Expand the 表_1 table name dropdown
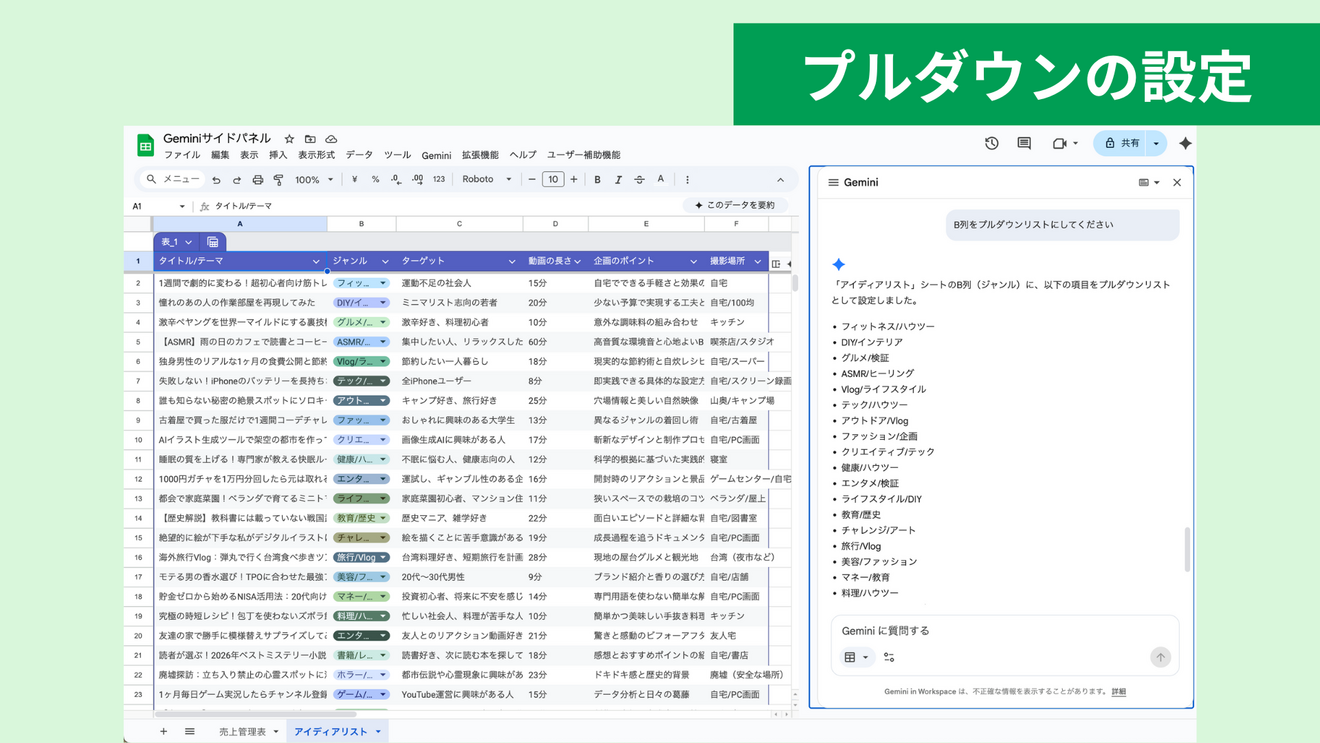Viewport: 1320px width, 743px height. (x=188, y=242)
